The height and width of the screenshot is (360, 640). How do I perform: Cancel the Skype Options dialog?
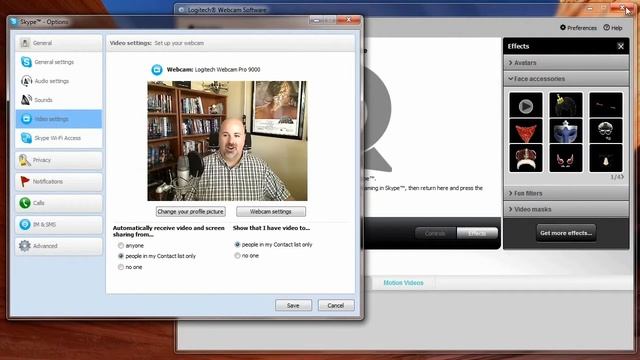(336, 305)
